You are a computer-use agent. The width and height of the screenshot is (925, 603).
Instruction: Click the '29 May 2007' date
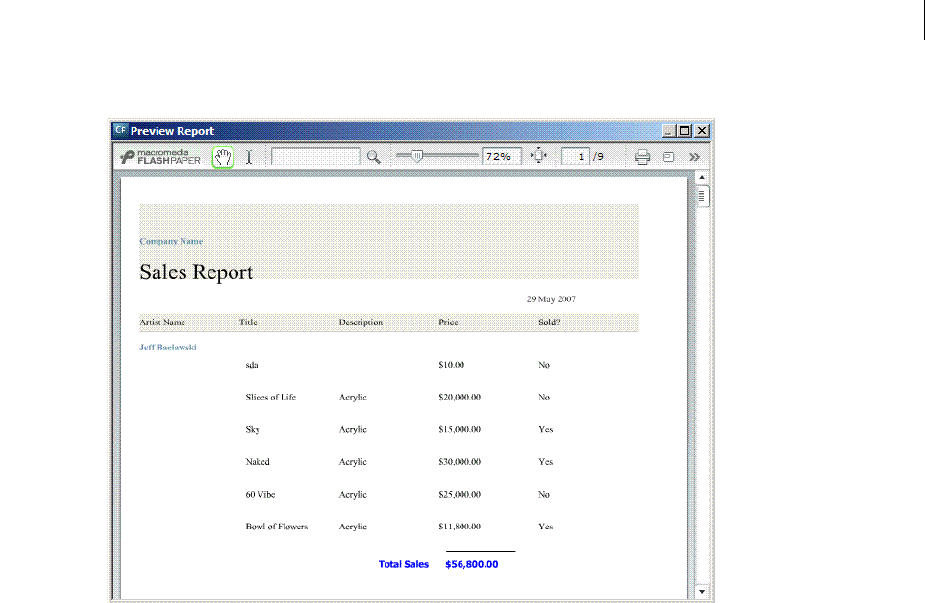click(551, 299)
